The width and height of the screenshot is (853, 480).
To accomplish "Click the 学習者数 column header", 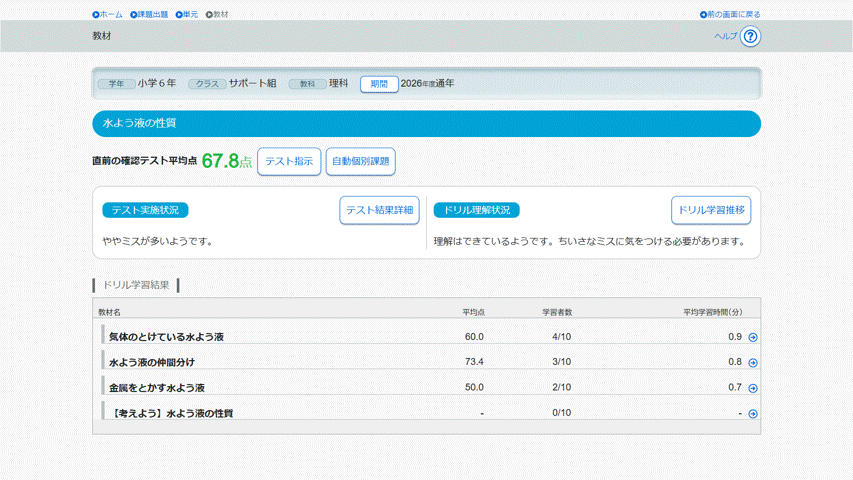I will coord(557,312).
